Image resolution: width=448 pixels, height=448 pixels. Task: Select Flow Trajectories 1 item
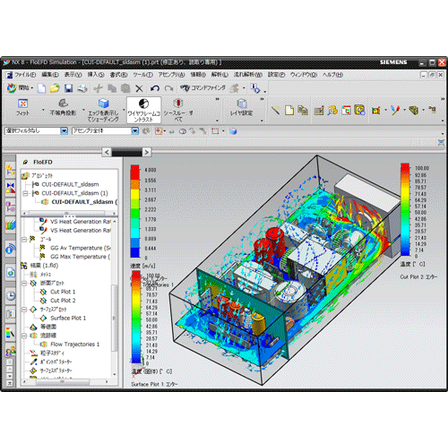[75, 344]
